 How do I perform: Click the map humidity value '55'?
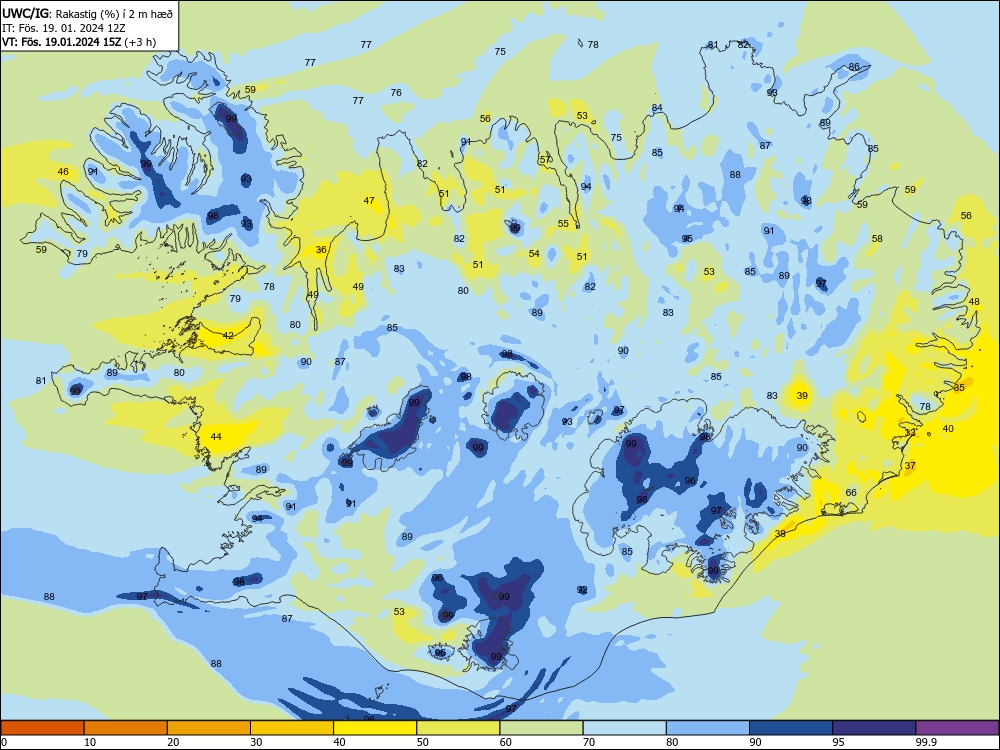[x=562, y=224]
